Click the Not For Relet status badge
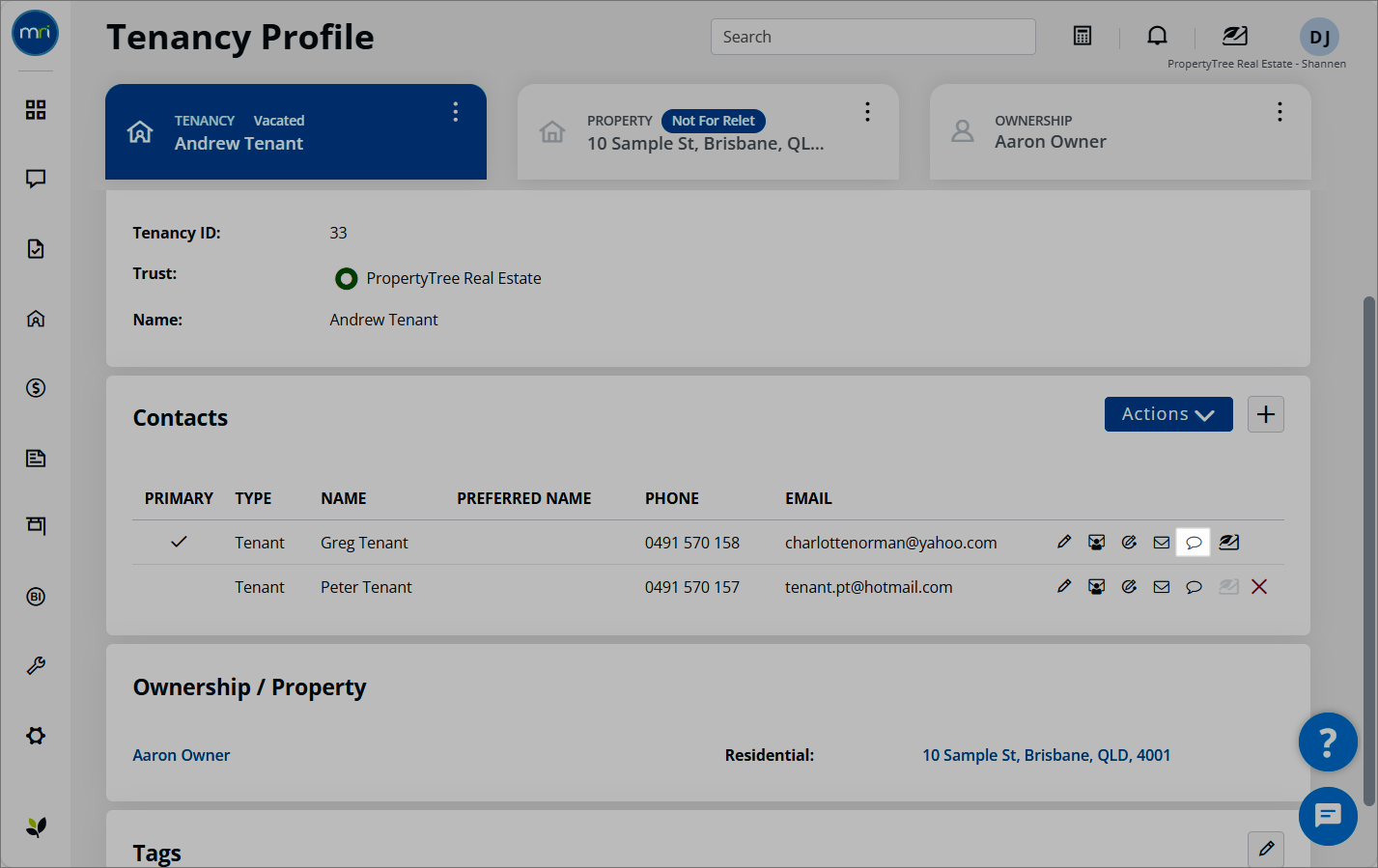 click(x=714, y=121)
